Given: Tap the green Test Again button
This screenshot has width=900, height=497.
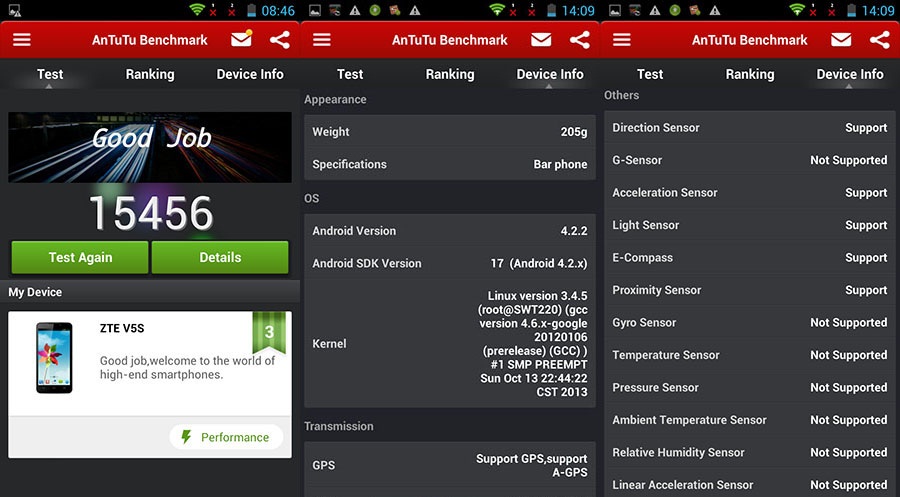Looking at the screenshot, I should (80, 257).
